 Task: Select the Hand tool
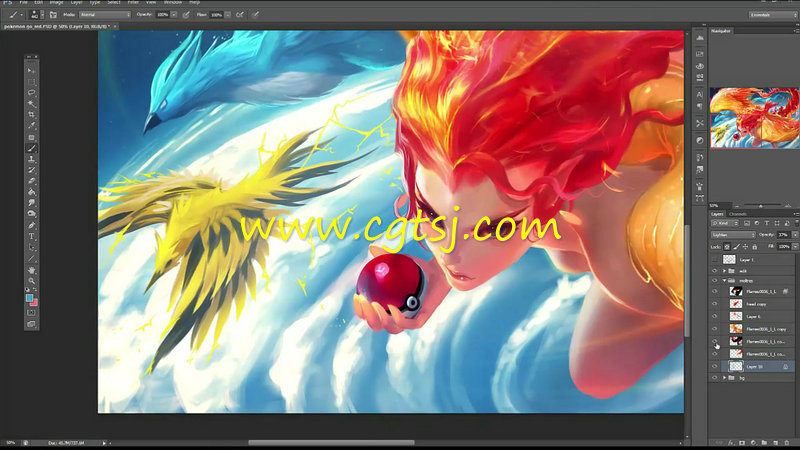pyautogui.click(x=31, y=270)
